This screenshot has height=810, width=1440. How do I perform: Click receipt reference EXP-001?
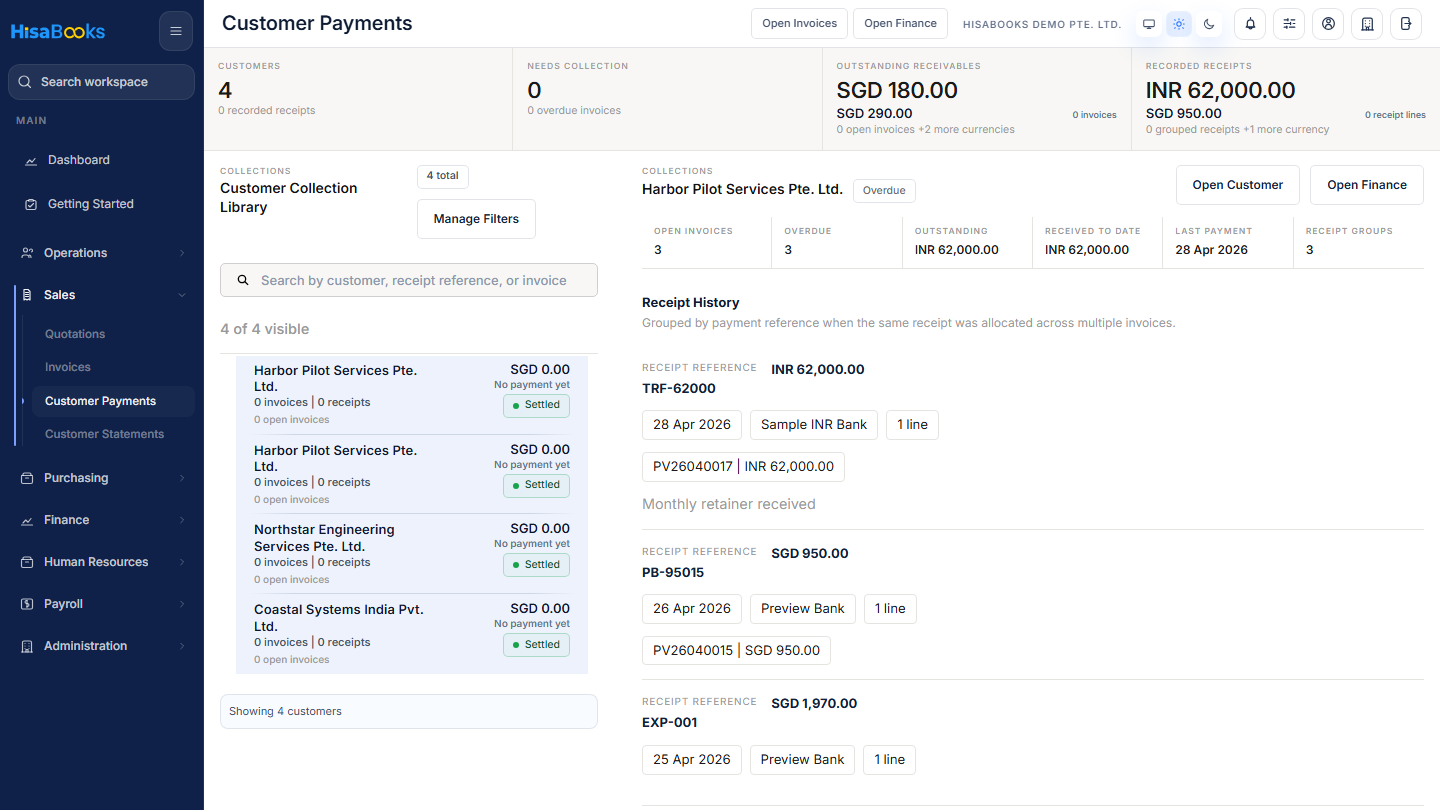tap(670, 723)
